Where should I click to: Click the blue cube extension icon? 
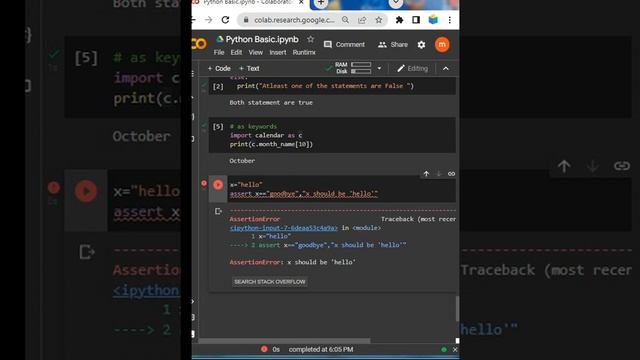[433, 20]
